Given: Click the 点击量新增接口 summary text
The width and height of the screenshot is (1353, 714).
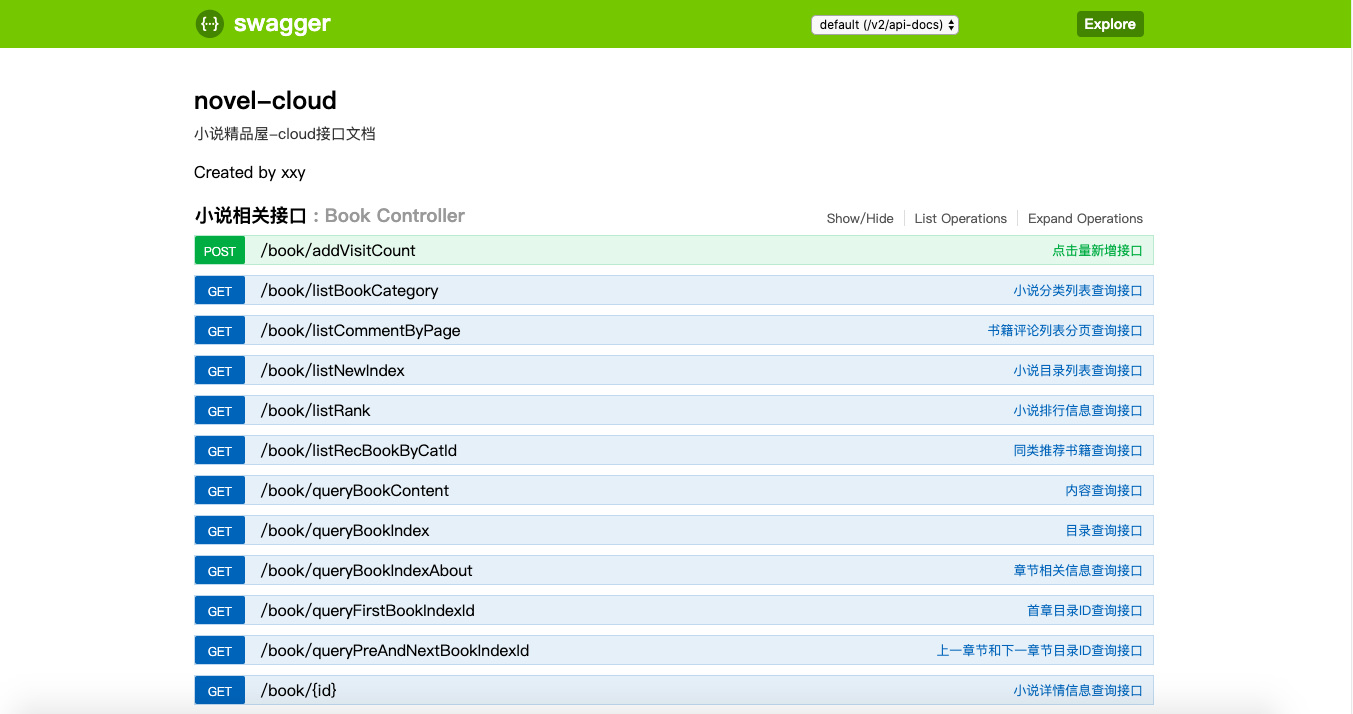Looking at the screenshot, I should 1097,250.
